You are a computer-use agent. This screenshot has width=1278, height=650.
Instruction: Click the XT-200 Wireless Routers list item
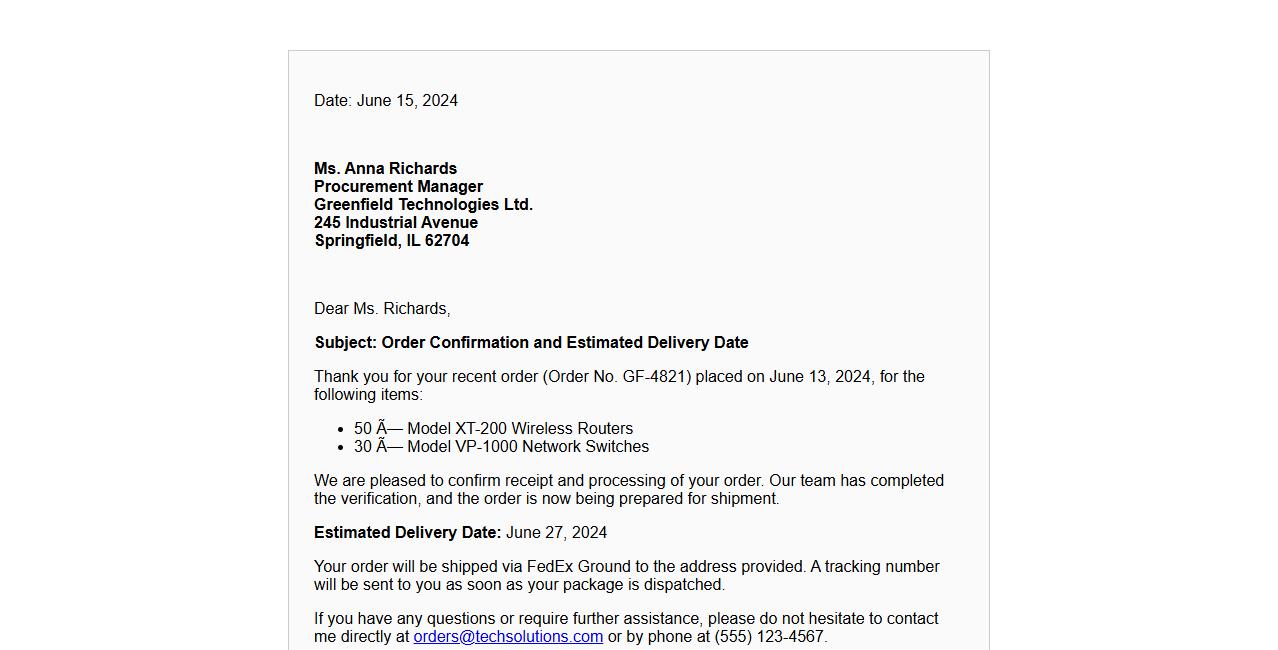click(493, 429)
